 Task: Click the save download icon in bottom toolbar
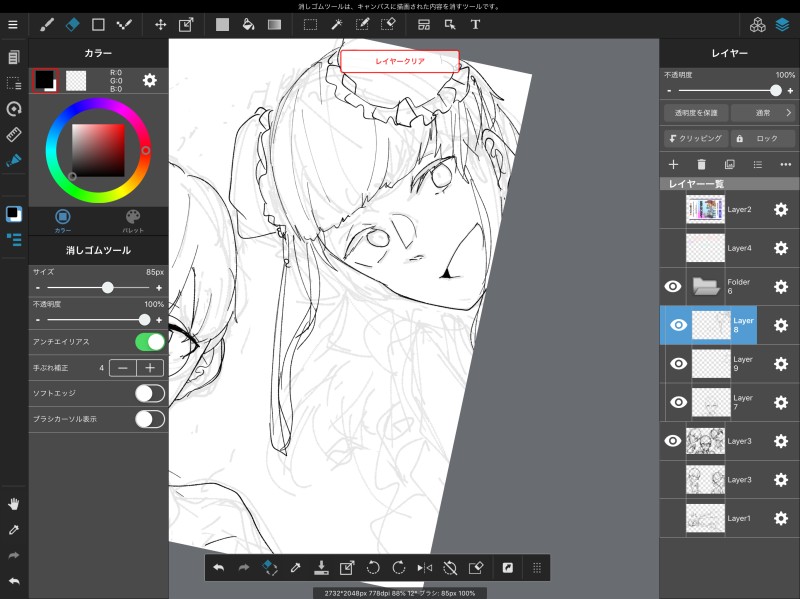(x=321, y=567)
